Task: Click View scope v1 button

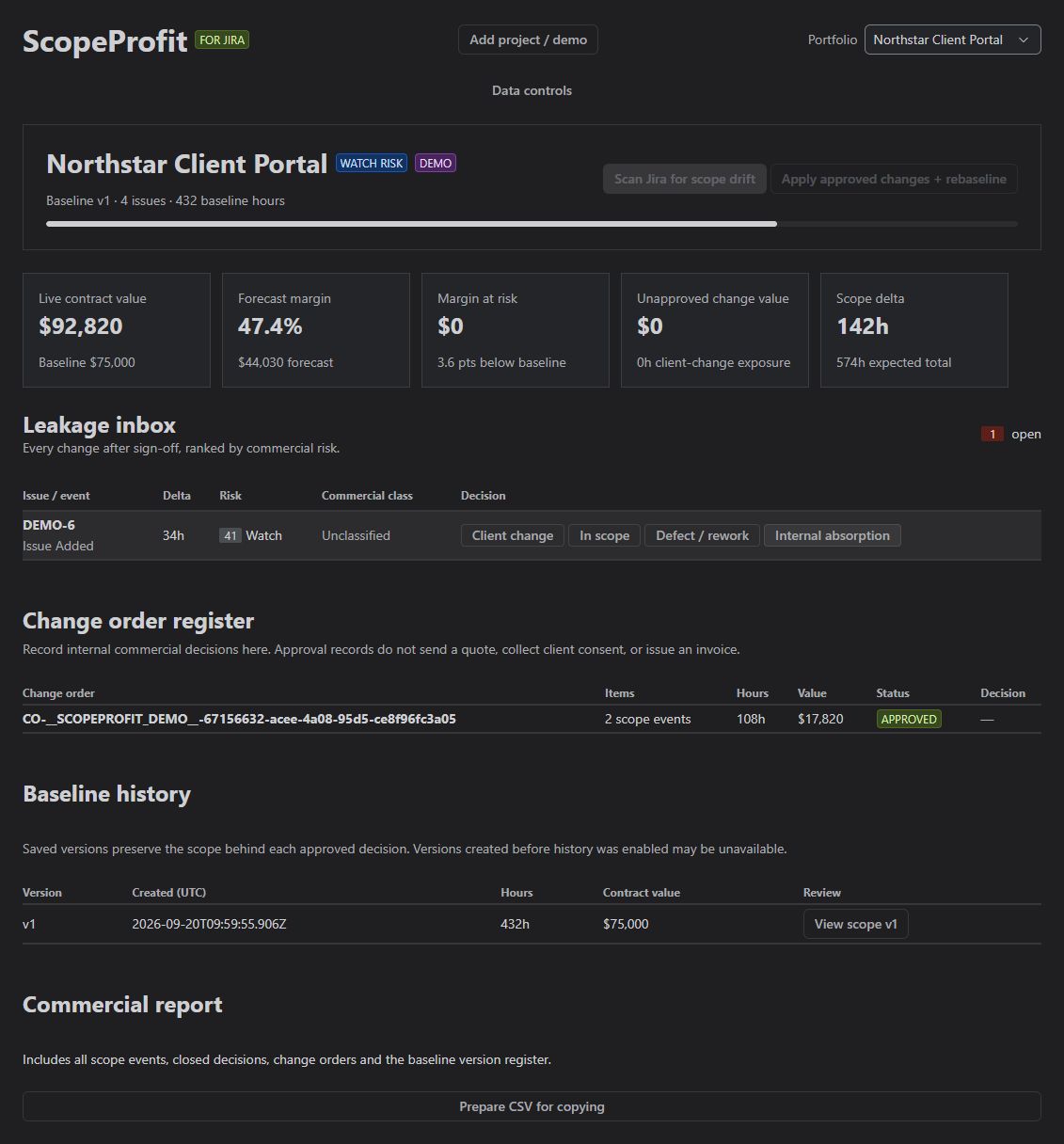Action: tap(855, 924)
